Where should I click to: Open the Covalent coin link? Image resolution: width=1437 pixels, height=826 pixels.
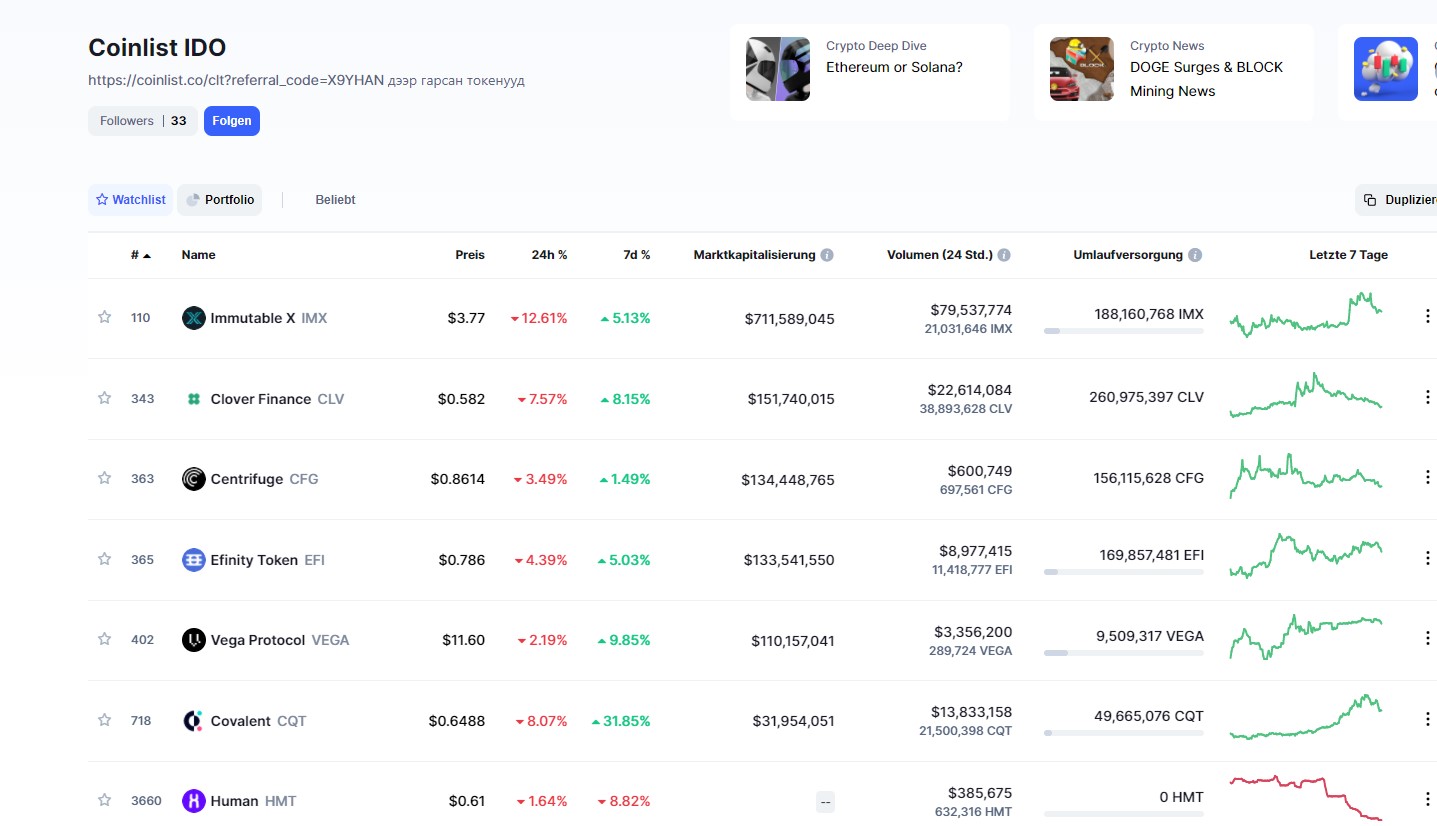tap(259, 721)
